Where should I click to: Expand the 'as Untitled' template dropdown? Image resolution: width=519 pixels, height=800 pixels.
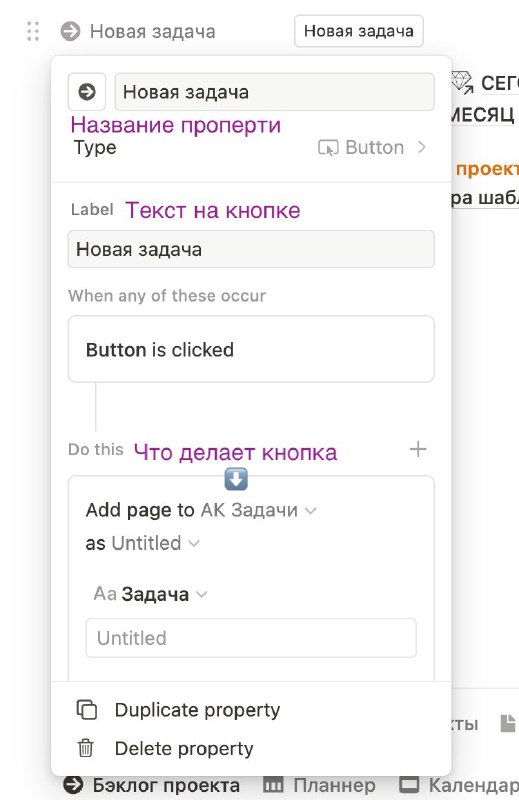[156, 543]
